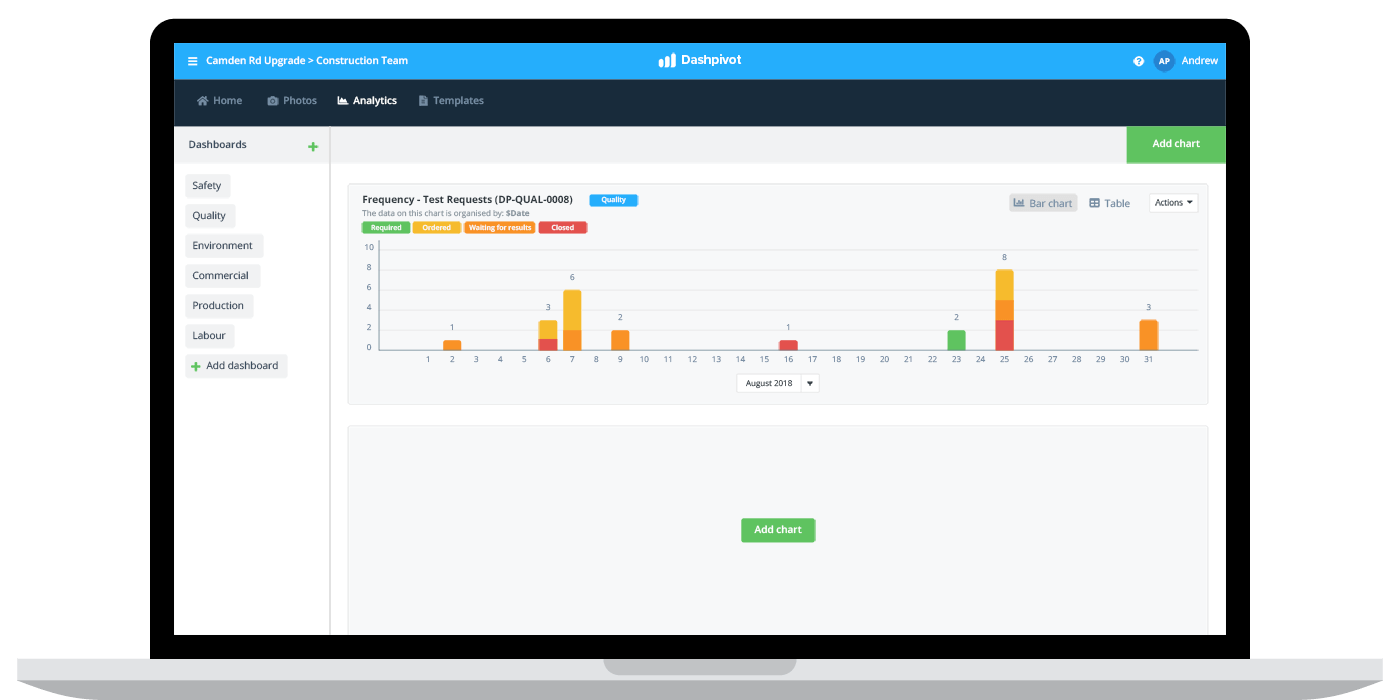Click the Analytics chart icon
This screenshot has height=700, width=1400.
[x=343, y=101]
